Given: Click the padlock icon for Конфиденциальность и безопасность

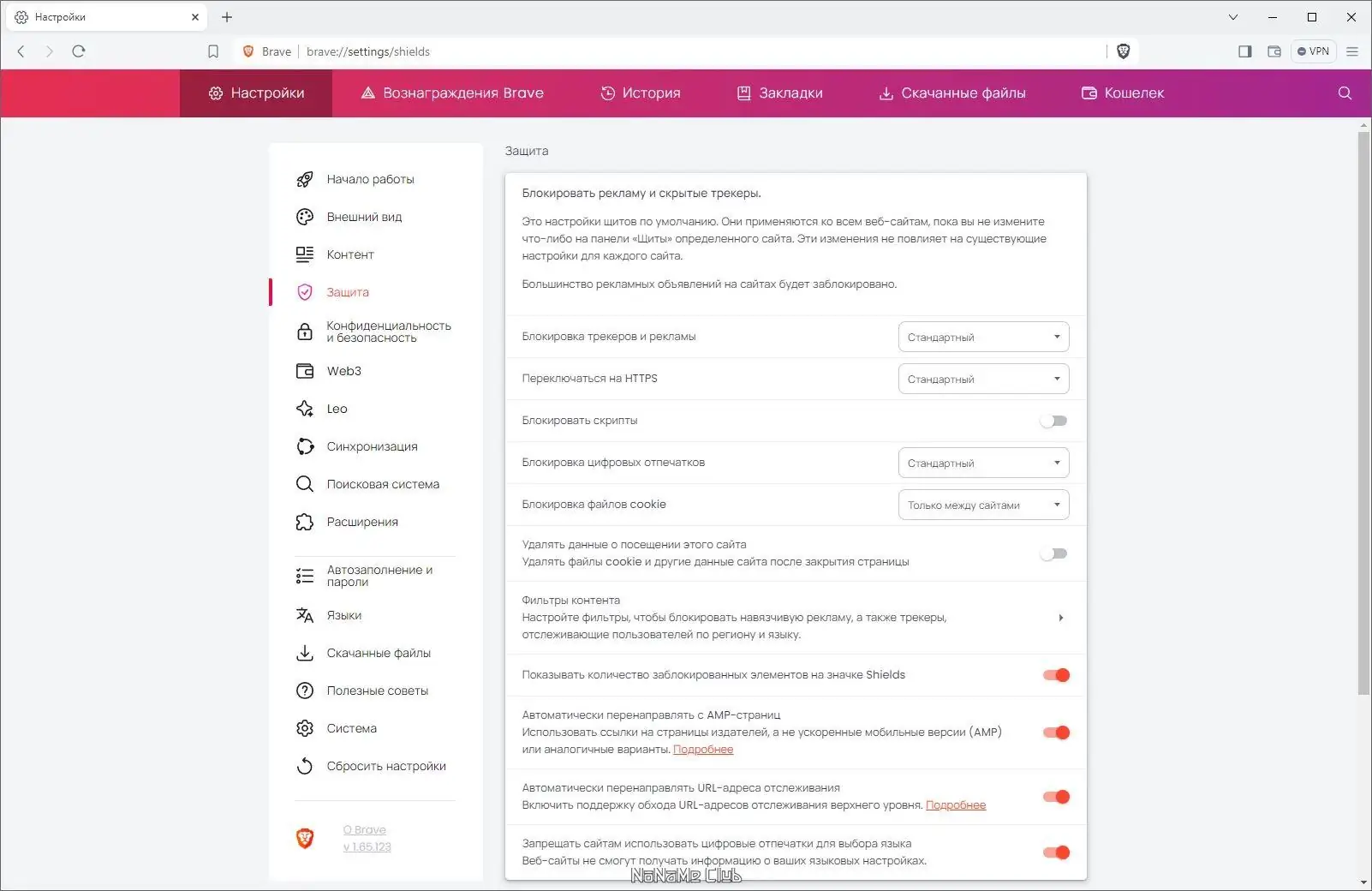Looking at the screenshot, I should point(305,332).
